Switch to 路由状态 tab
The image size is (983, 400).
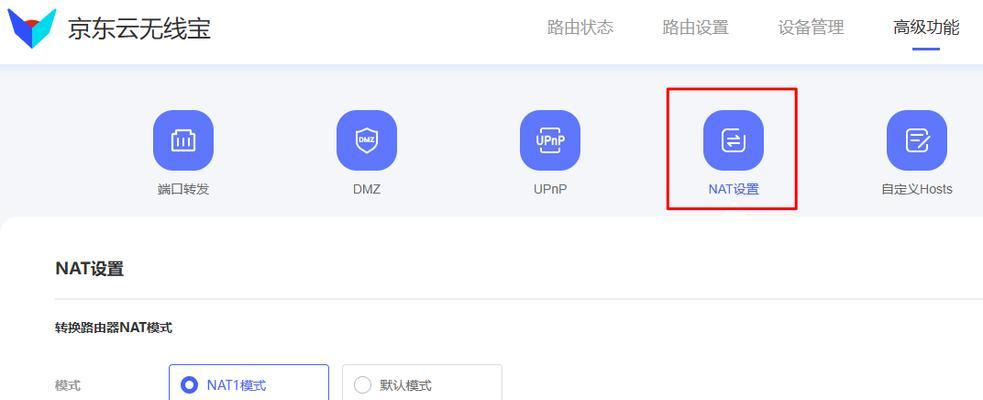coord(580,28)
